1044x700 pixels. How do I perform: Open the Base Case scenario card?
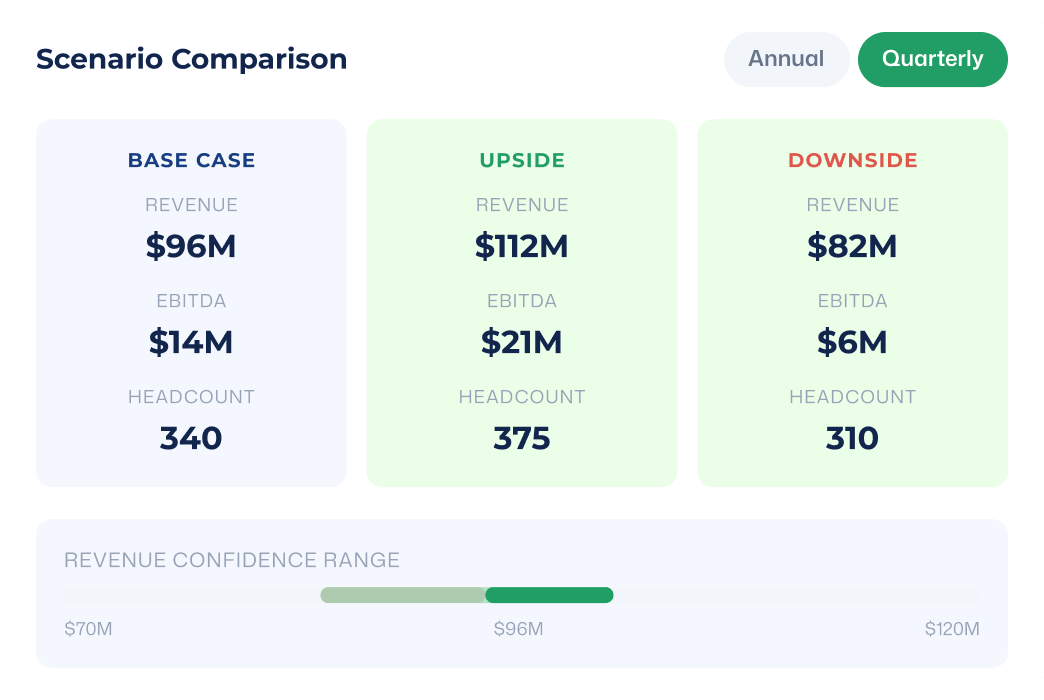click(191, 303)
